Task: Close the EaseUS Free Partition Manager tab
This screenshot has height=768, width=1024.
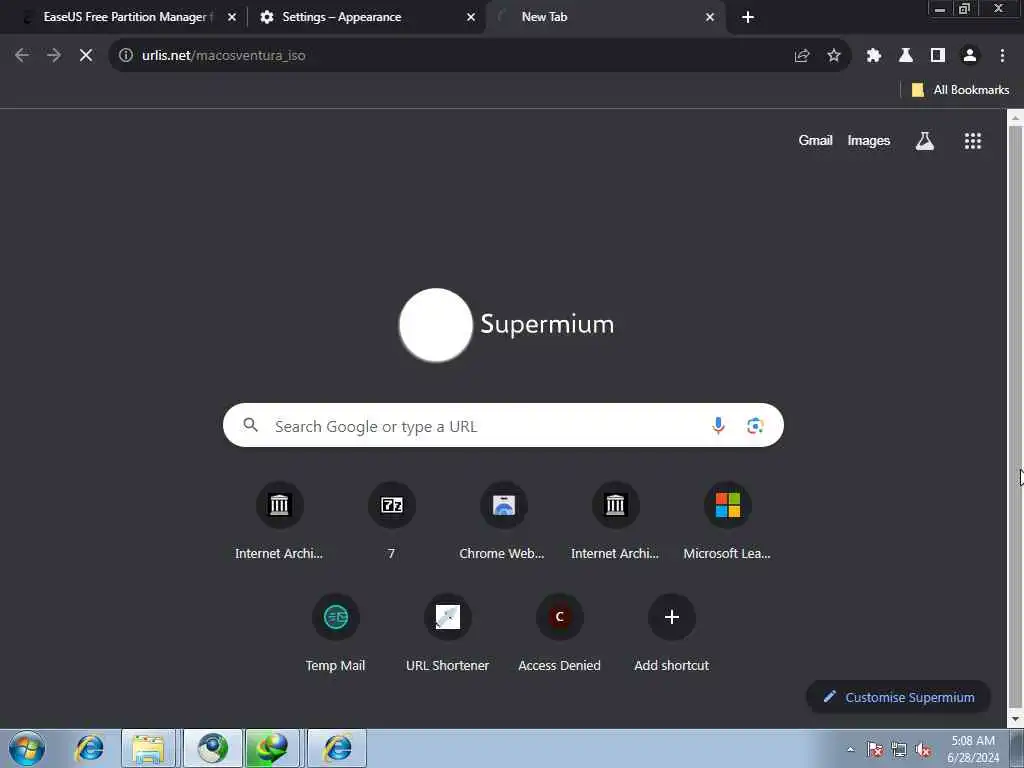Action: (232, 17)
